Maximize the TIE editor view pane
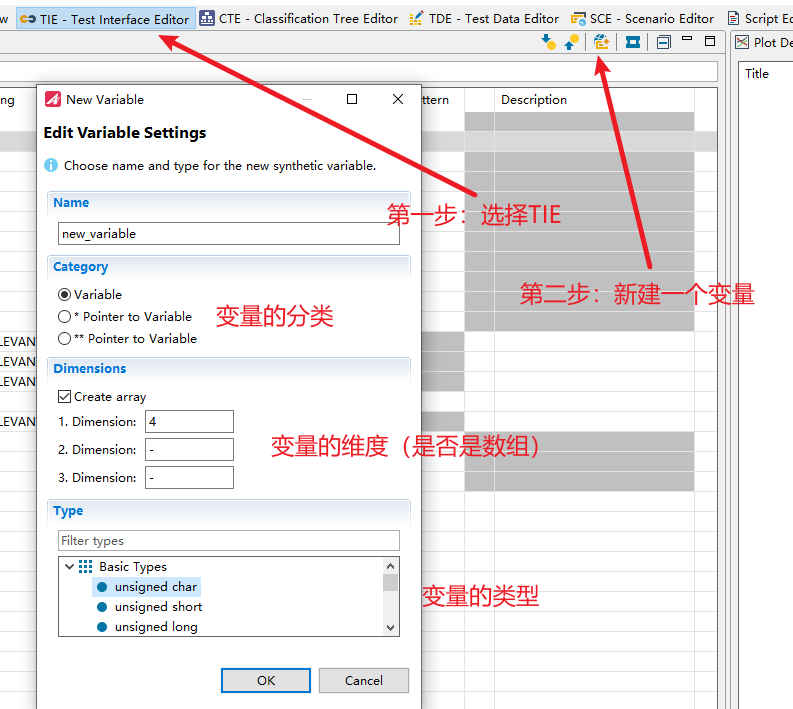 click(710, 41)
